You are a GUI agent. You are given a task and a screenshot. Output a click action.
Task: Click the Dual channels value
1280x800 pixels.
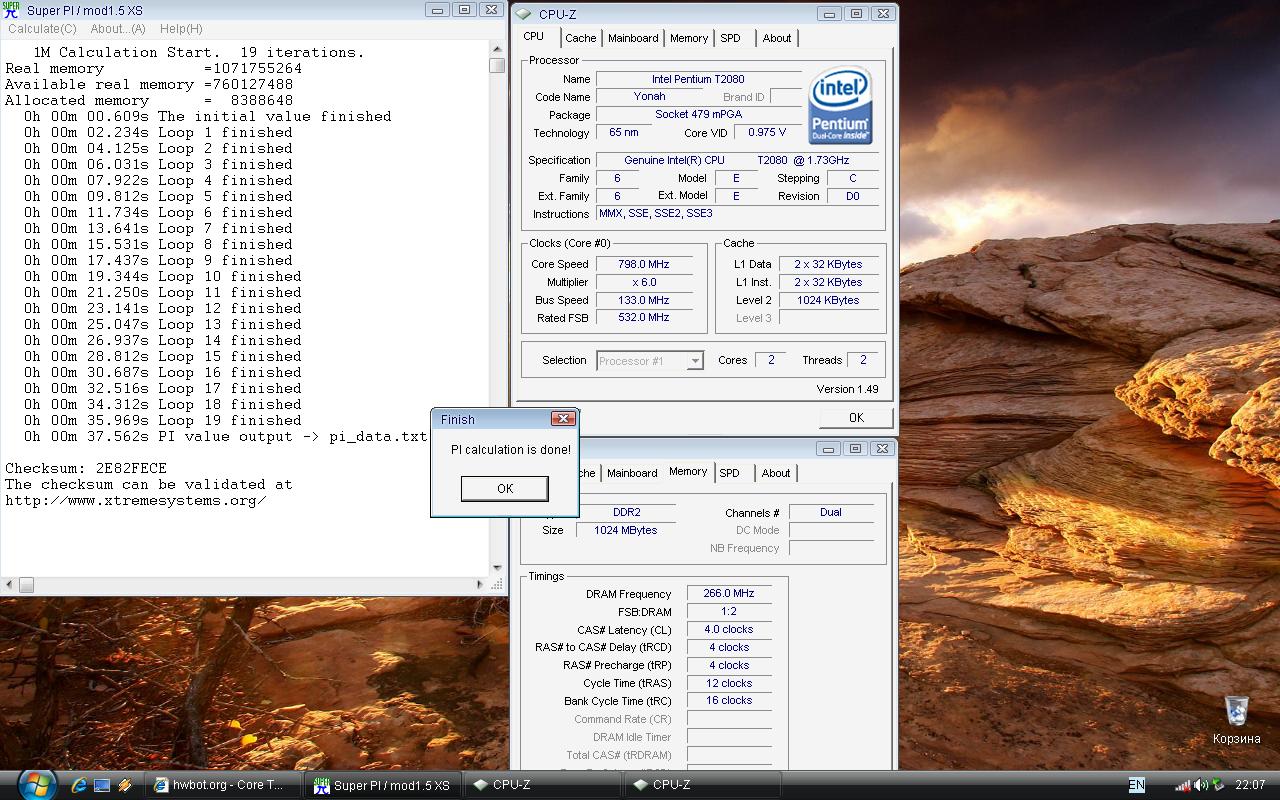[831, 512]
